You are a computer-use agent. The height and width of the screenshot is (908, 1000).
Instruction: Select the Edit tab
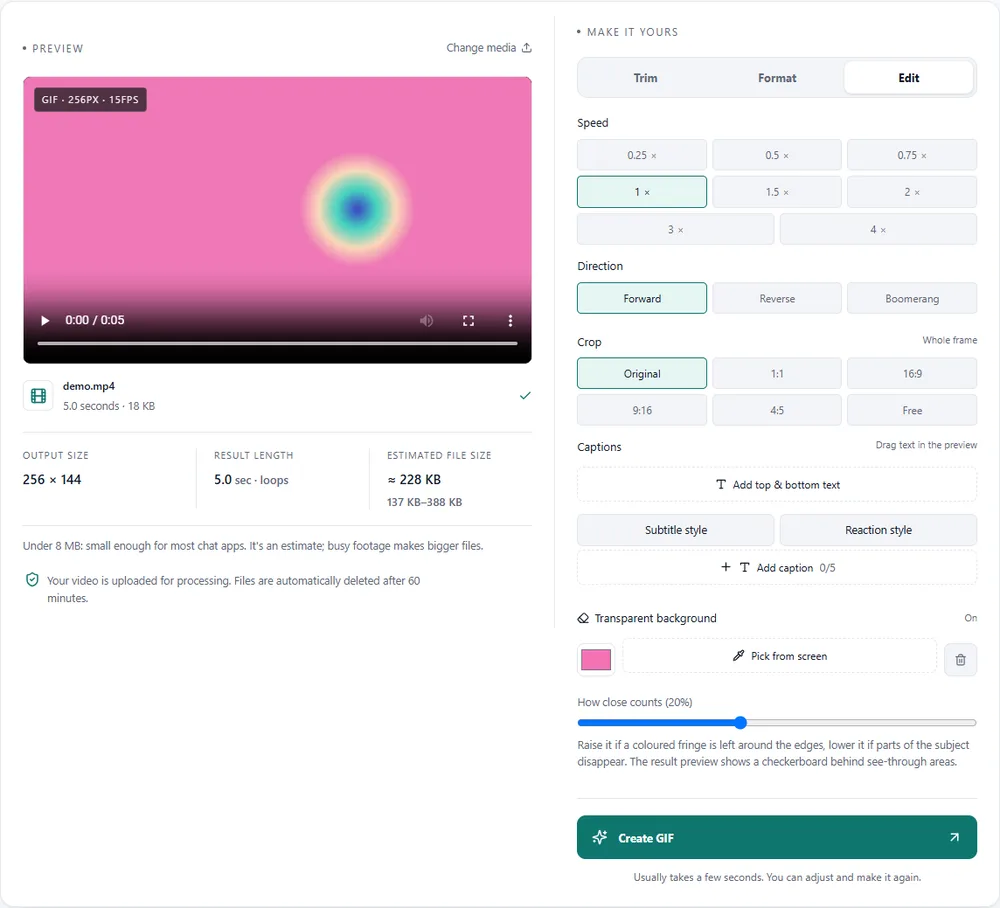click(909, 78)
